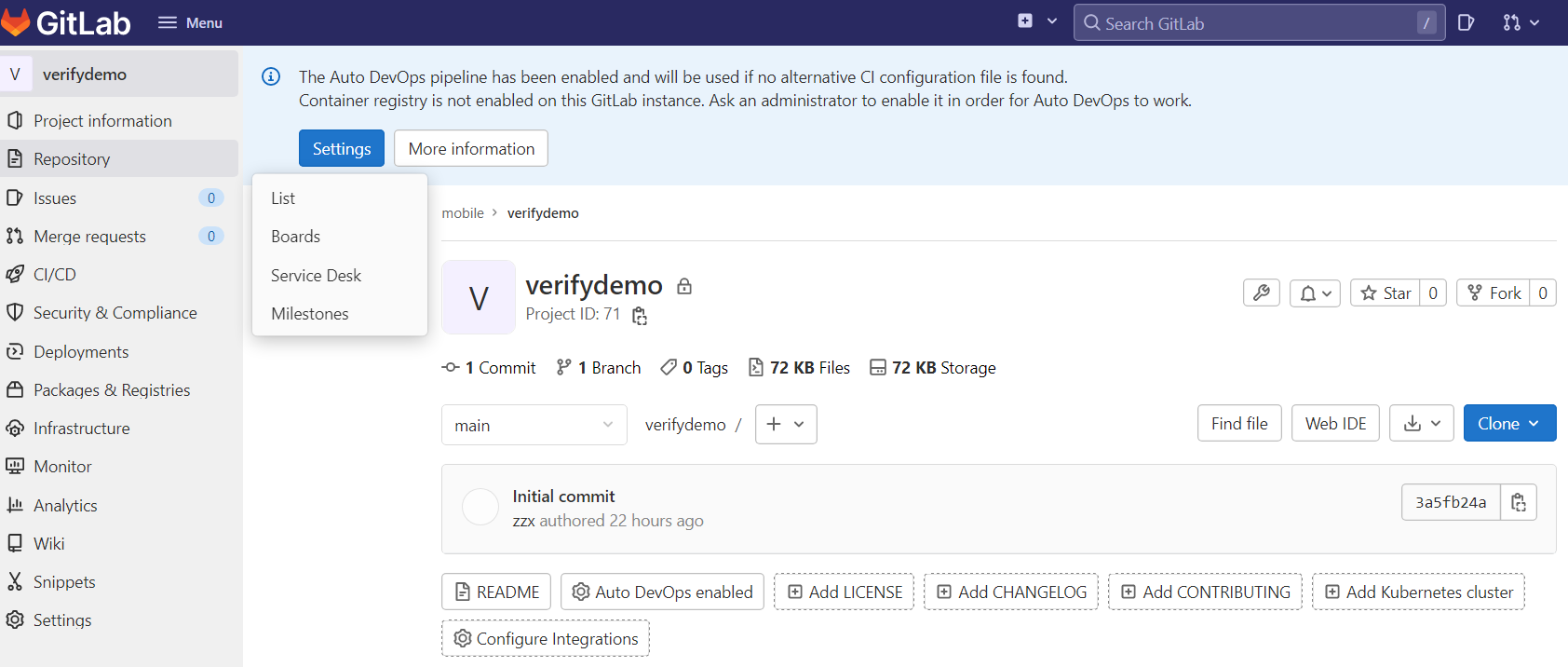Viewport: 1568px width, 667px height.
Task: Click the GitLab fox logo
Action: pos(15,22)
